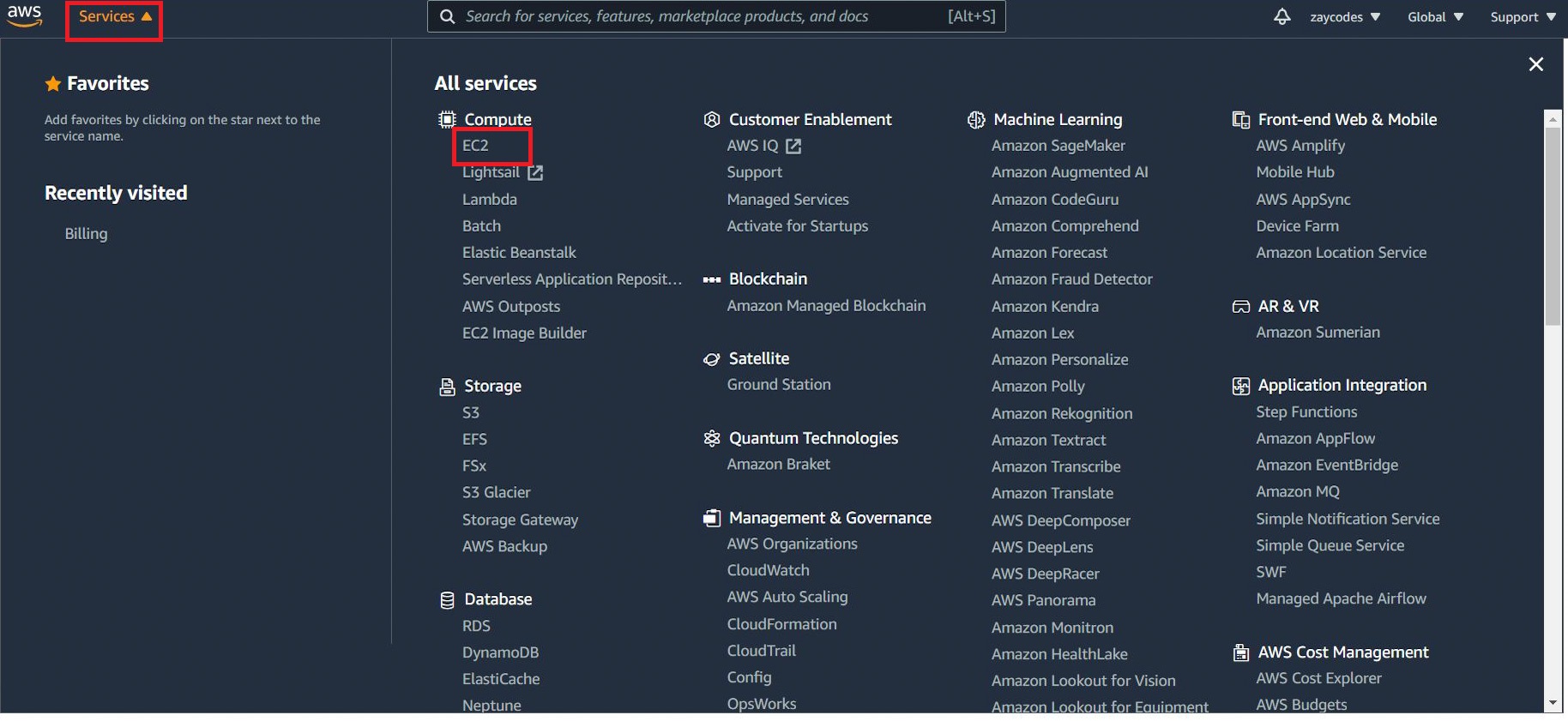Collapse the Services dropdown menu
Screen dimensions: 1568x721
coord(114,16)
